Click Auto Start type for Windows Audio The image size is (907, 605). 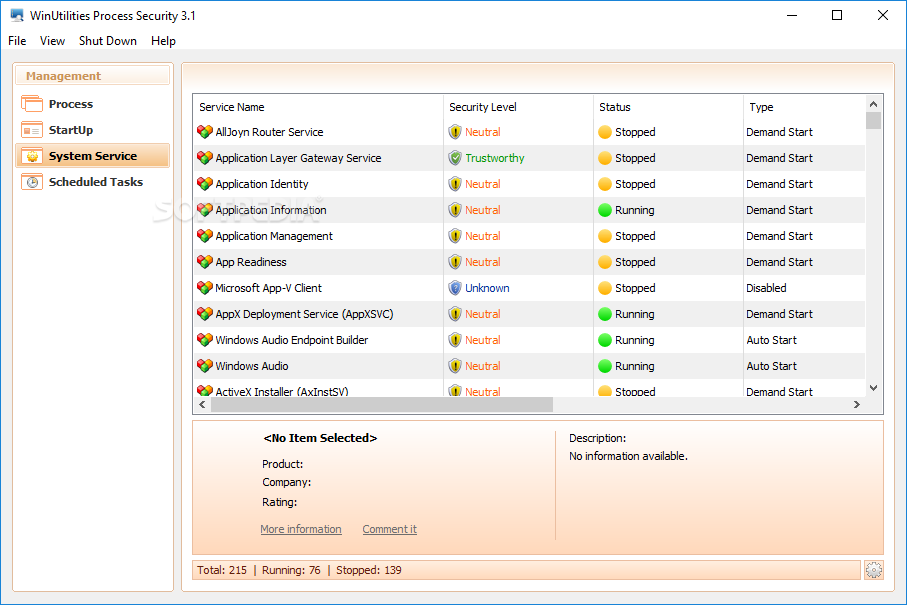(x=772, y=366)
